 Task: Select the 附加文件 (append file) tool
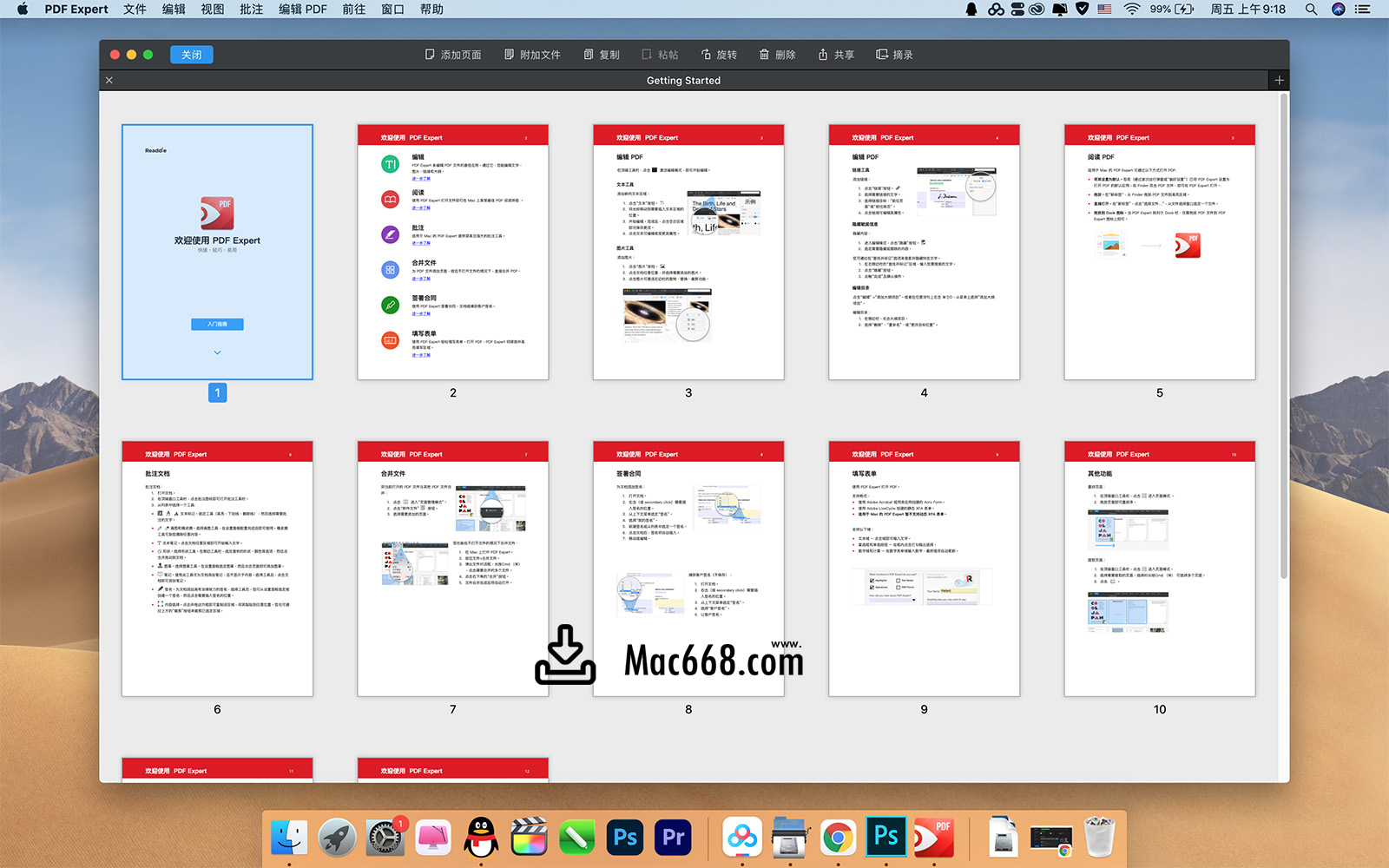click(532, 55)
